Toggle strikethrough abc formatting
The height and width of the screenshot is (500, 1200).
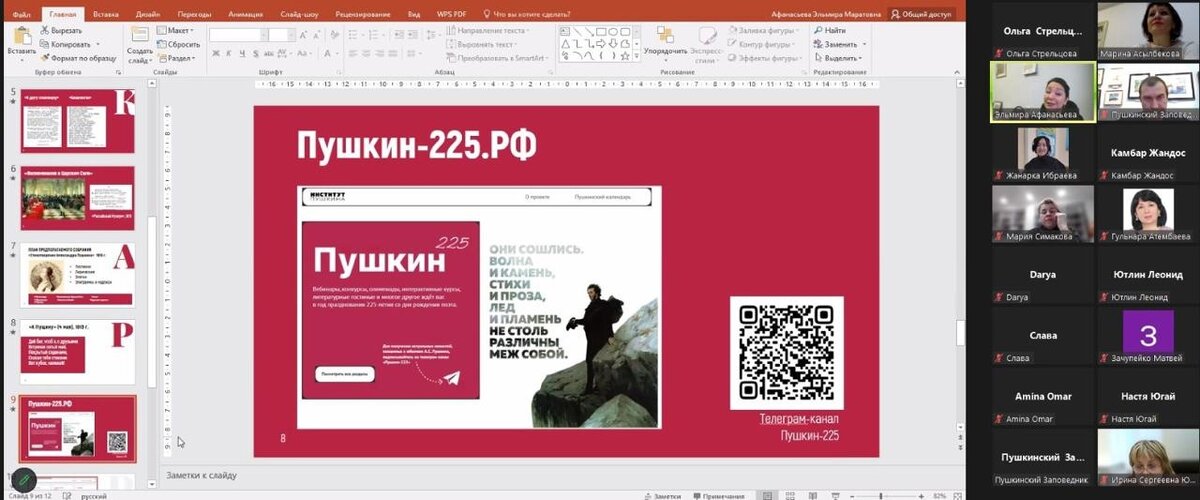(x=268, y=54)
